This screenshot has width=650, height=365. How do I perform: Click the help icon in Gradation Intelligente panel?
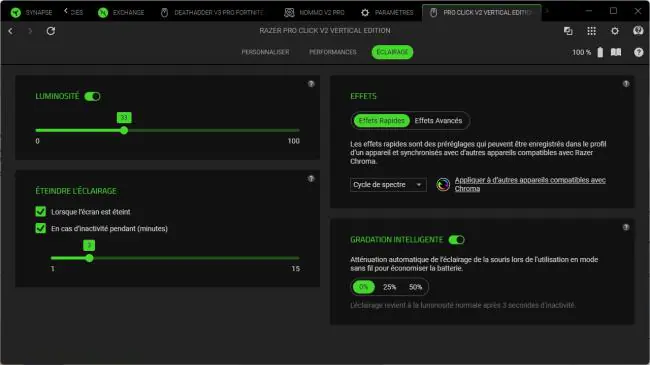626,227
